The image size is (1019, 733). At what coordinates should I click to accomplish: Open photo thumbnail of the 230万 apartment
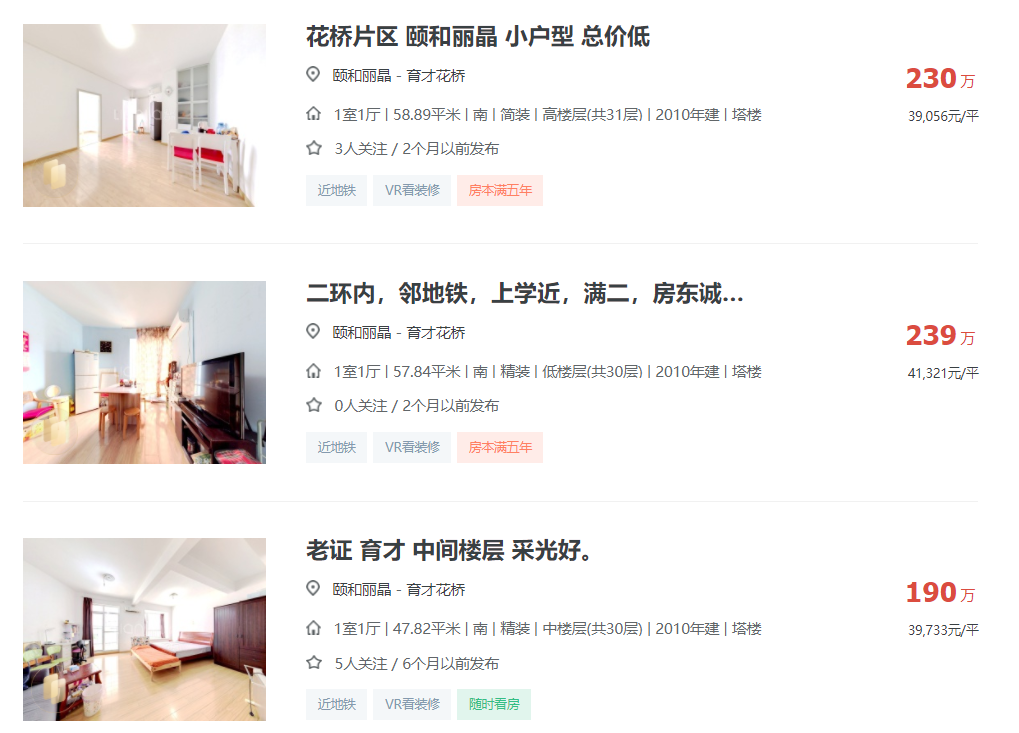click(x=144, y=116)
